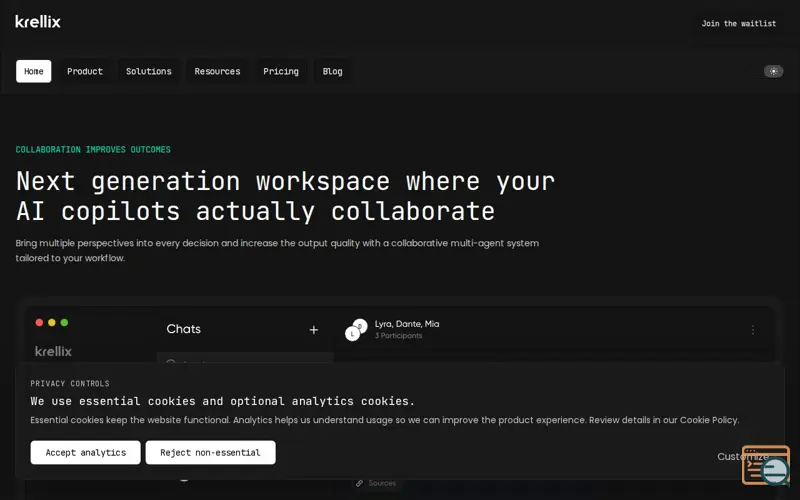The height and width of the screenshot is (500, 800).
Task: Toggle the light/dark theme switch
Action: tap(773, 71)
